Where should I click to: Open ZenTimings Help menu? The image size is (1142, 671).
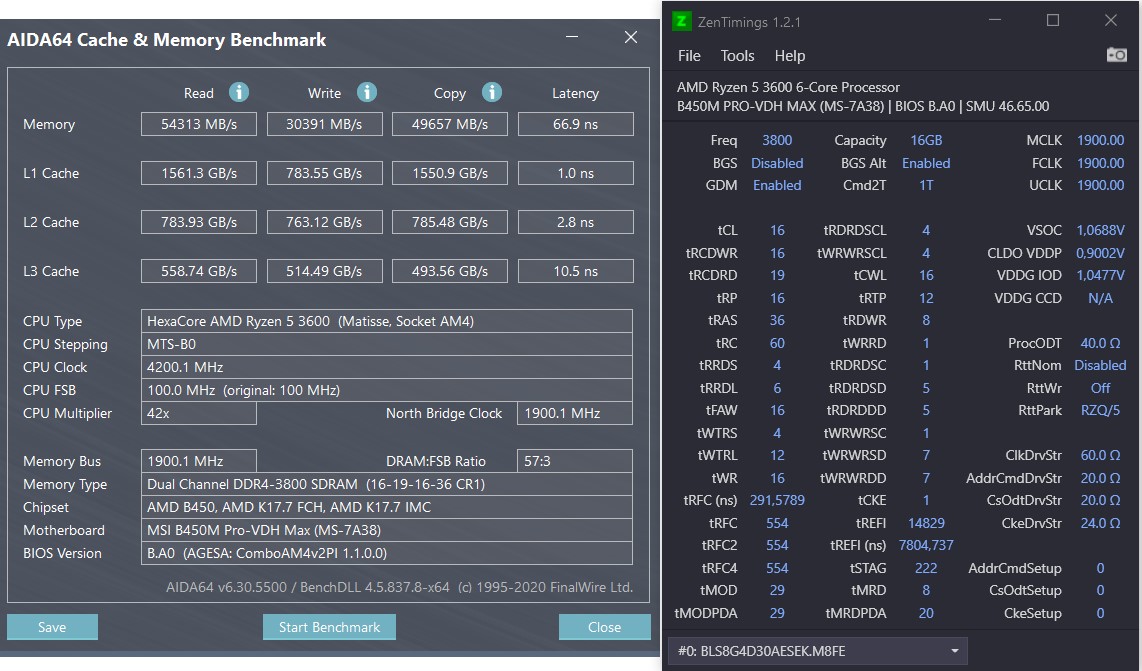[789, 56]
